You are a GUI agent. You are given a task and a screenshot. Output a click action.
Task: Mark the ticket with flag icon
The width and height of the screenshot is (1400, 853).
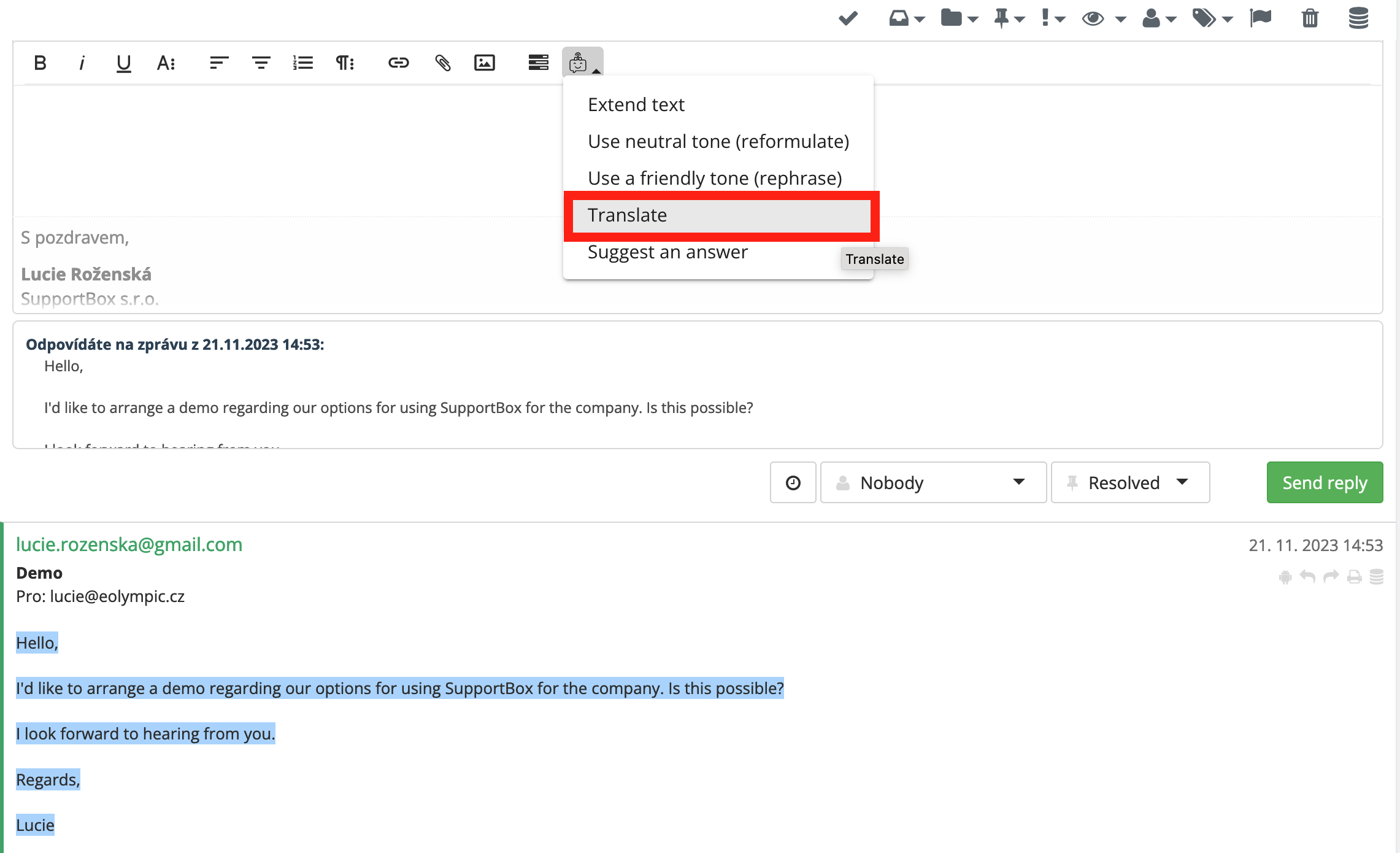tap(1261, 18)
